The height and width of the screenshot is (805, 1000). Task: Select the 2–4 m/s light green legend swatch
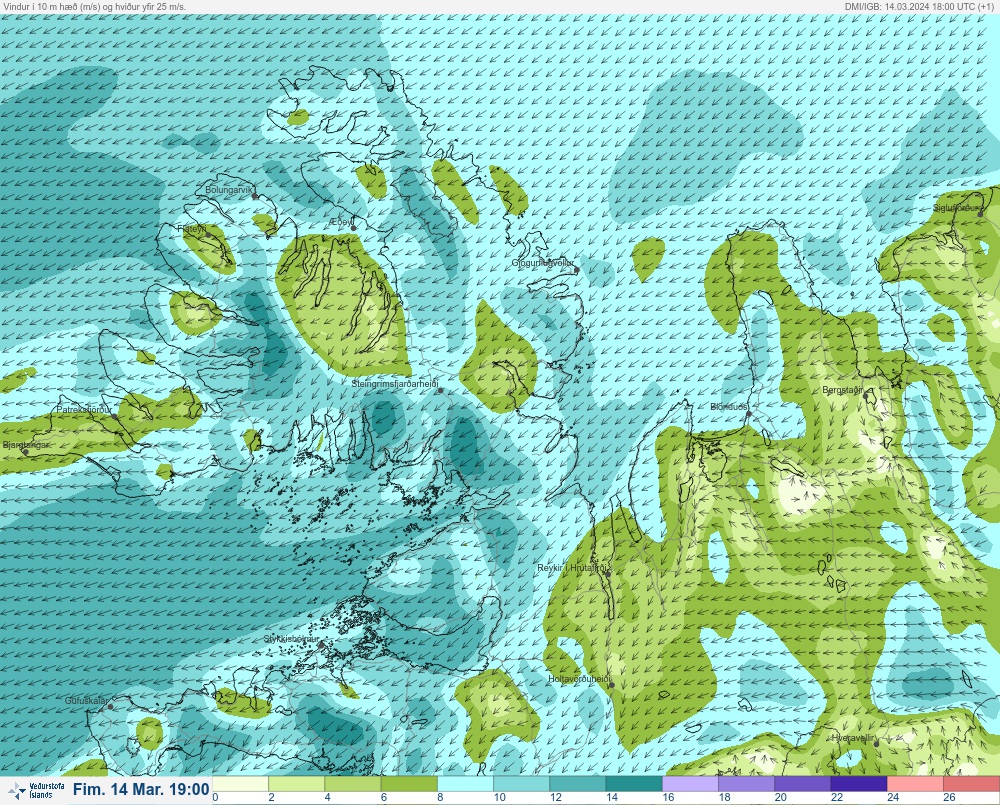[x=297, y=783]
